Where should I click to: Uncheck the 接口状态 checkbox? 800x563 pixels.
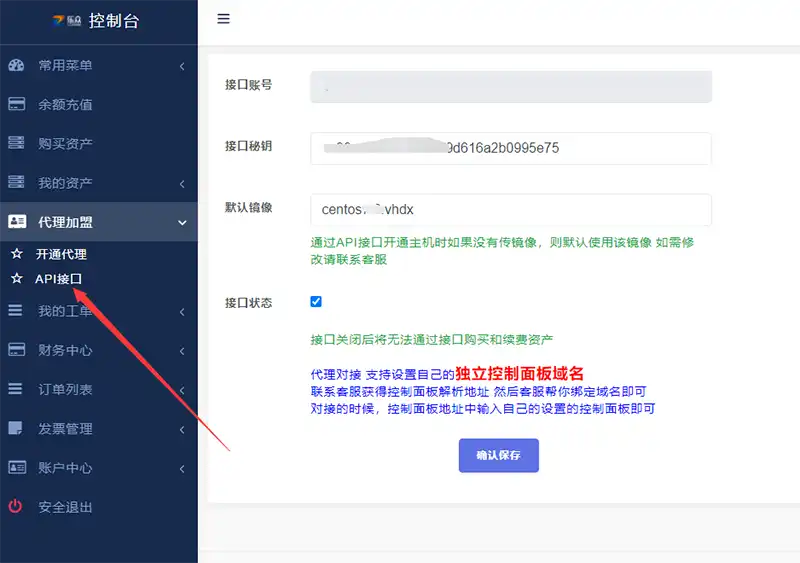316,301
